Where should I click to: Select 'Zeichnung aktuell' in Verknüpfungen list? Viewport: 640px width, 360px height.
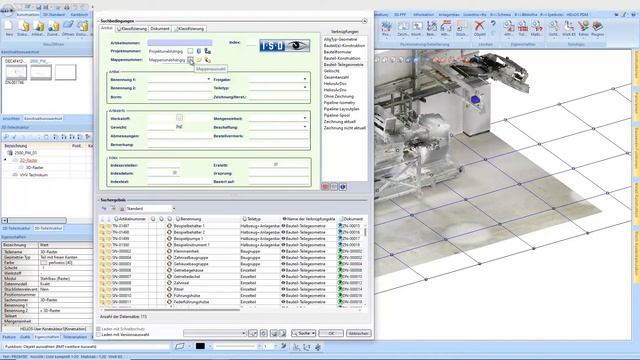[340, 122]
